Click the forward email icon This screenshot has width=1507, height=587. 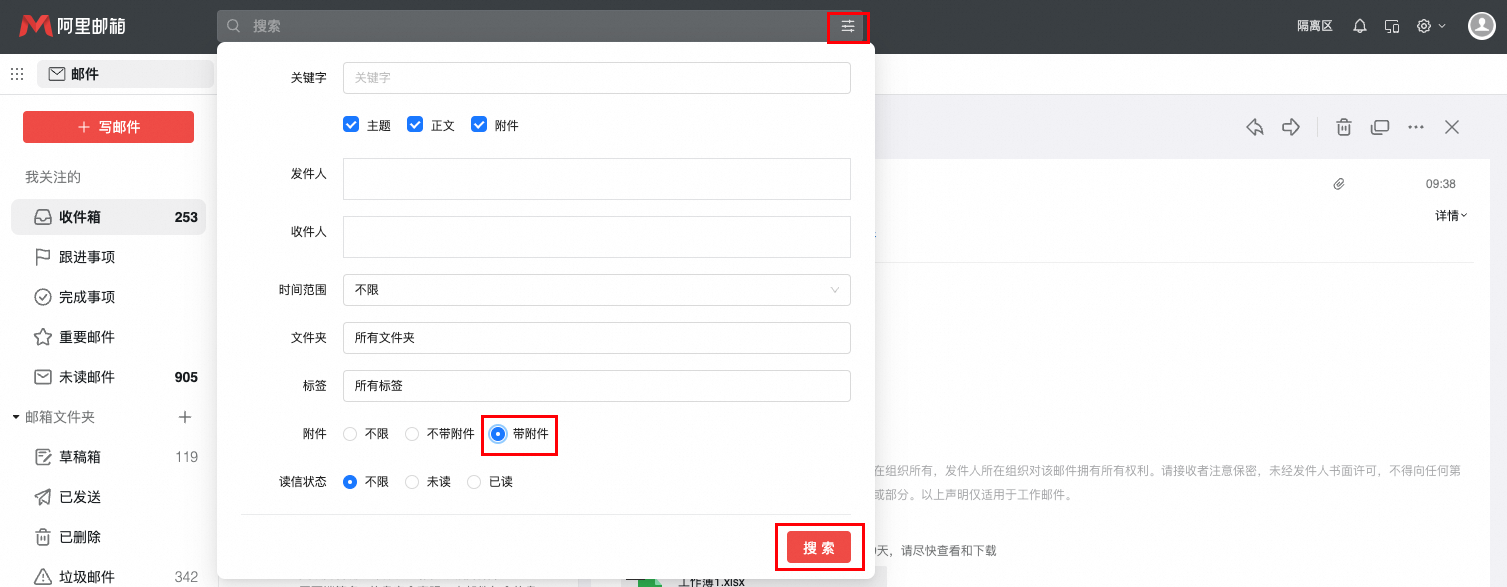[x=1291, y=127]
